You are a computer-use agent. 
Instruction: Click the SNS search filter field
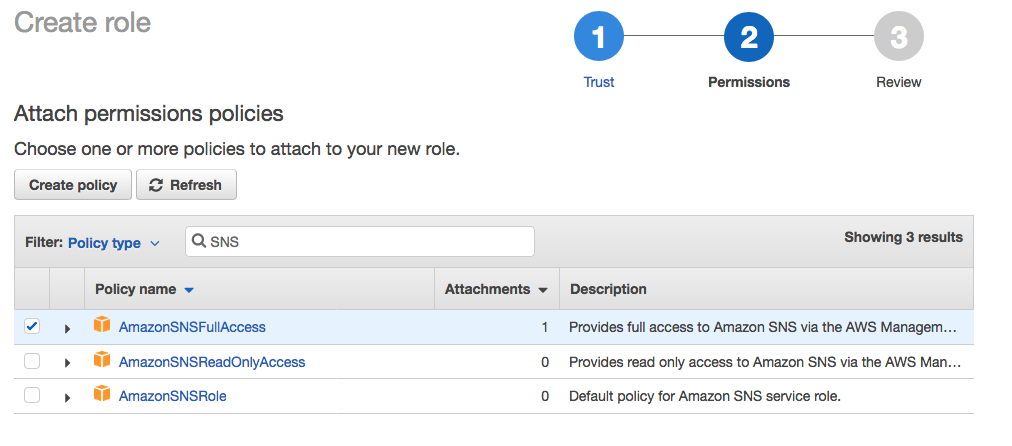(365, 241)
